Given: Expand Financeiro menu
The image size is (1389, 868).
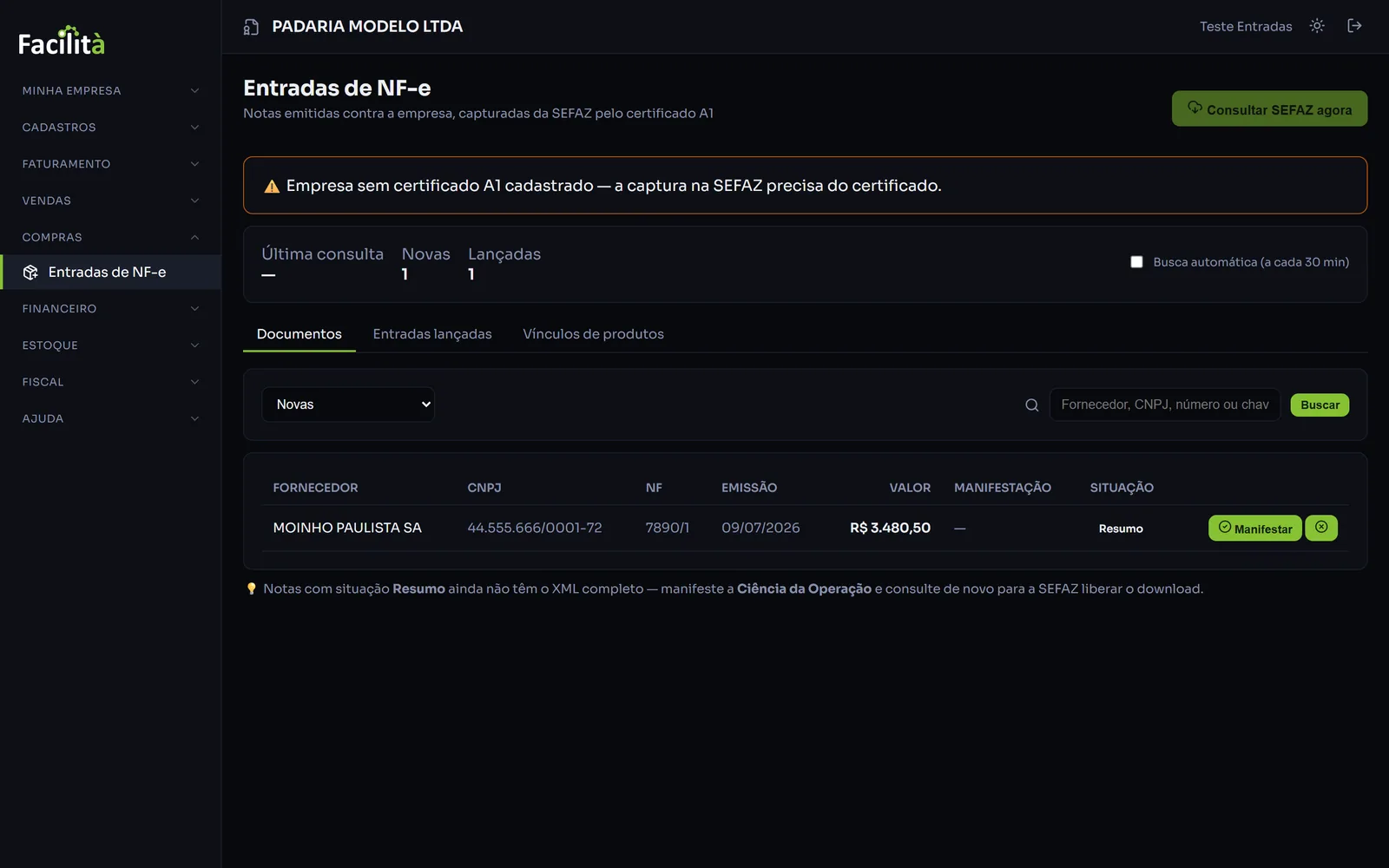Looking at the screenshot, I should (x=110, y=308).
